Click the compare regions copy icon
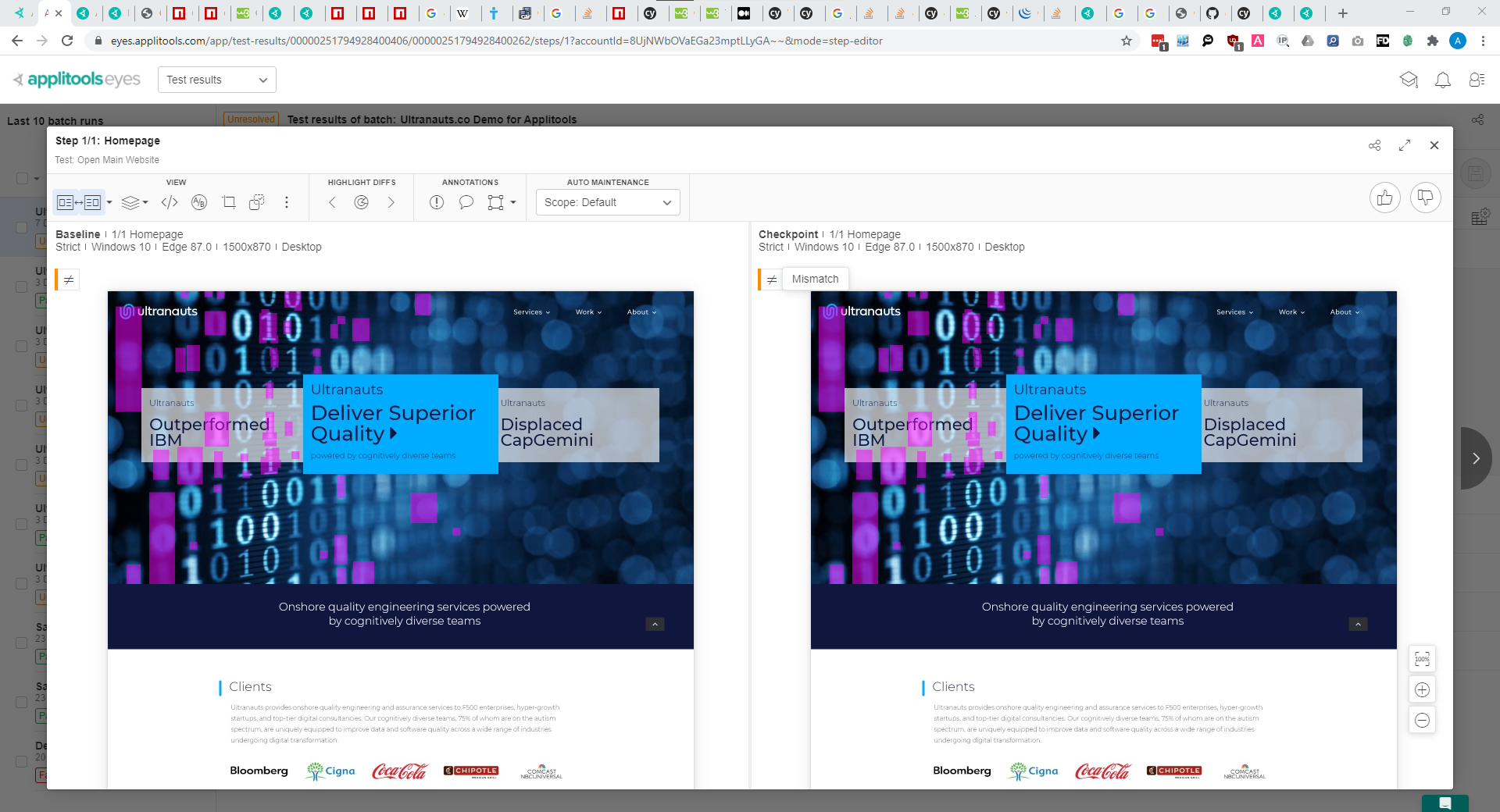The width and height of the screenshot is (1500, 812). click(256, 203)
